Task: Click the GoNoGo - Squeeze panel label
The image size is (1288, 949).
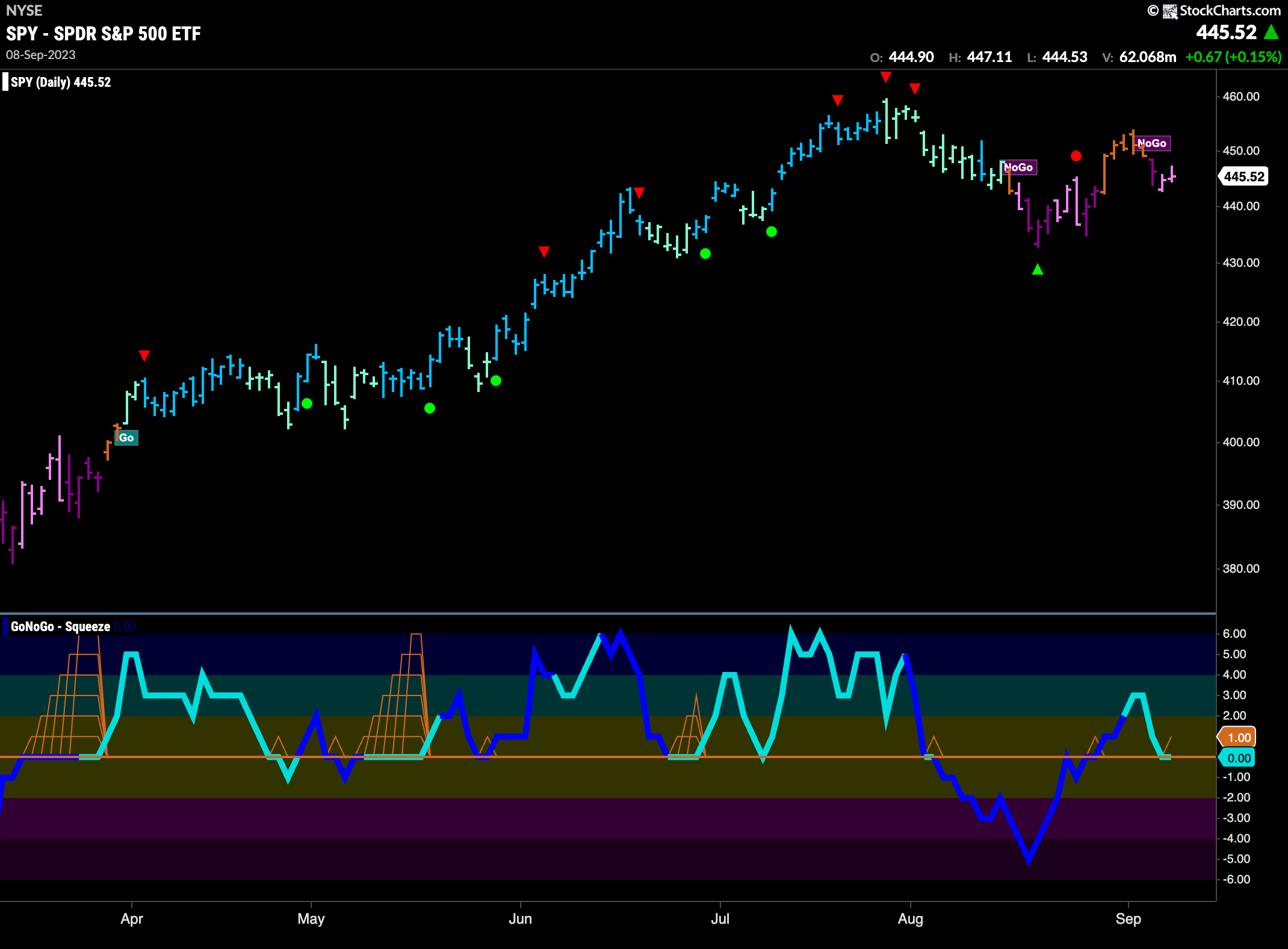Action: coord(60,626)
